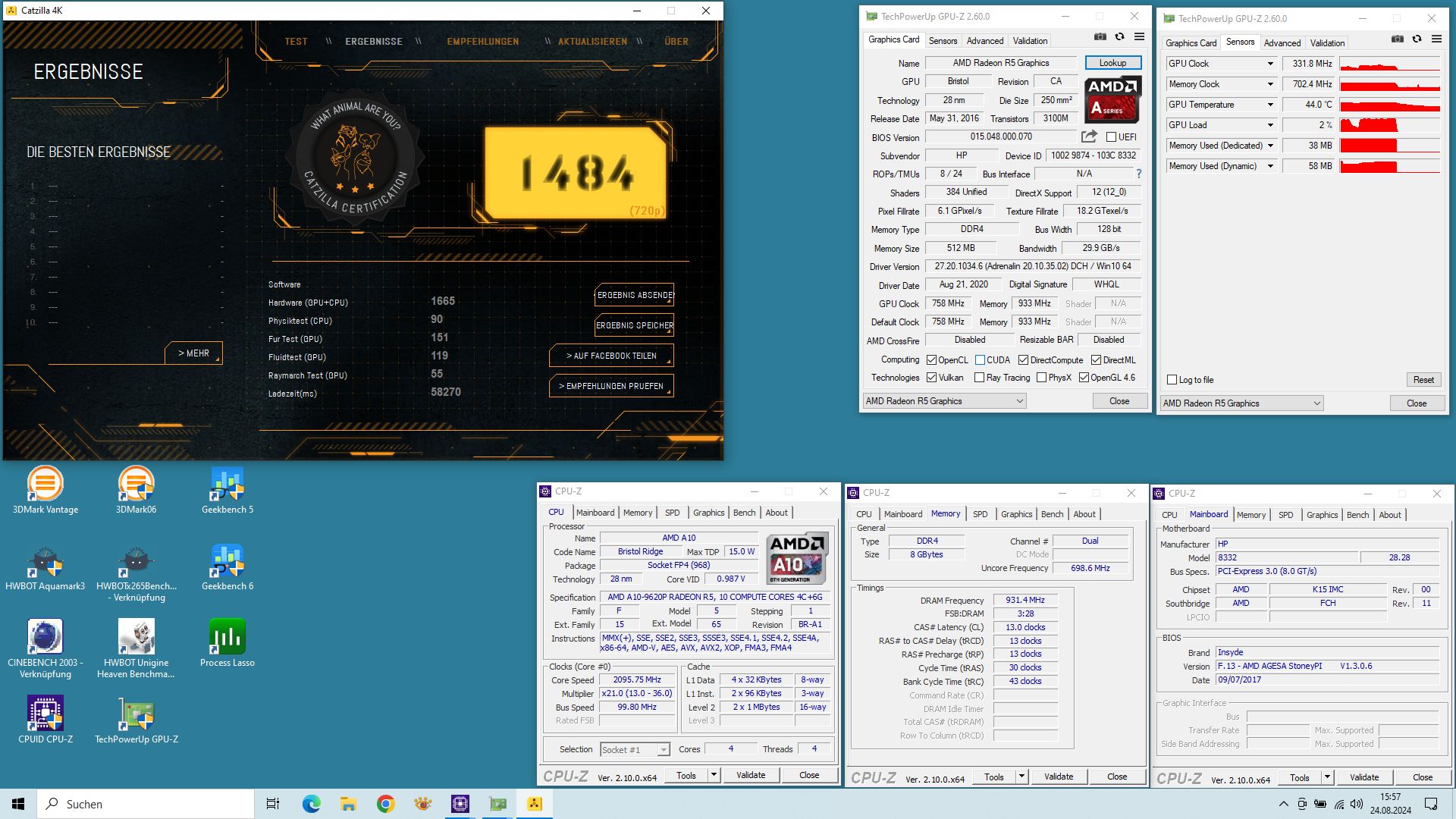The width and height of the screenshot is (1456, 819).
Task: Open Microsoft Edge from taskbar
Action: 311,804
